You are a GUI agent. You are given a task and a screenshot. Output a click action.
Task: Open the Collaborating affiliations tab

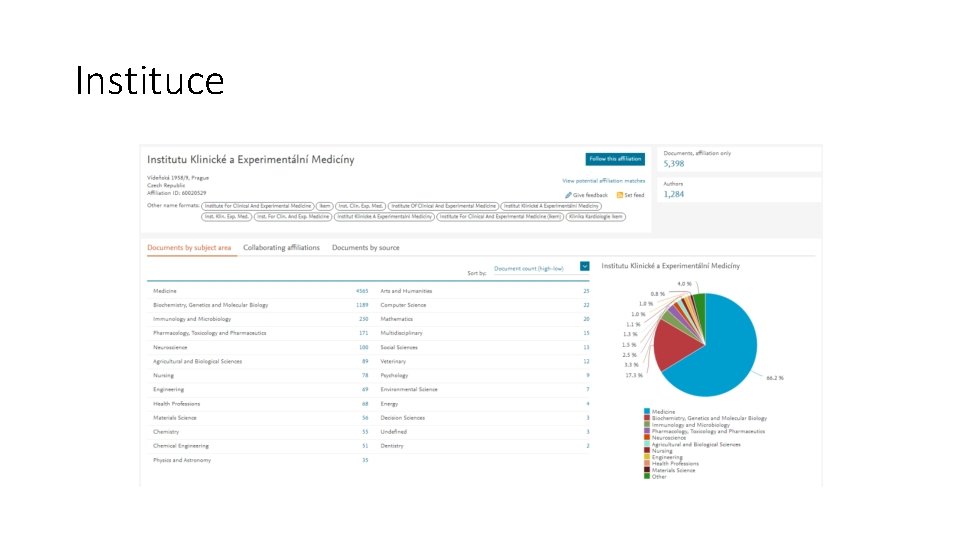tap(282, 248)
